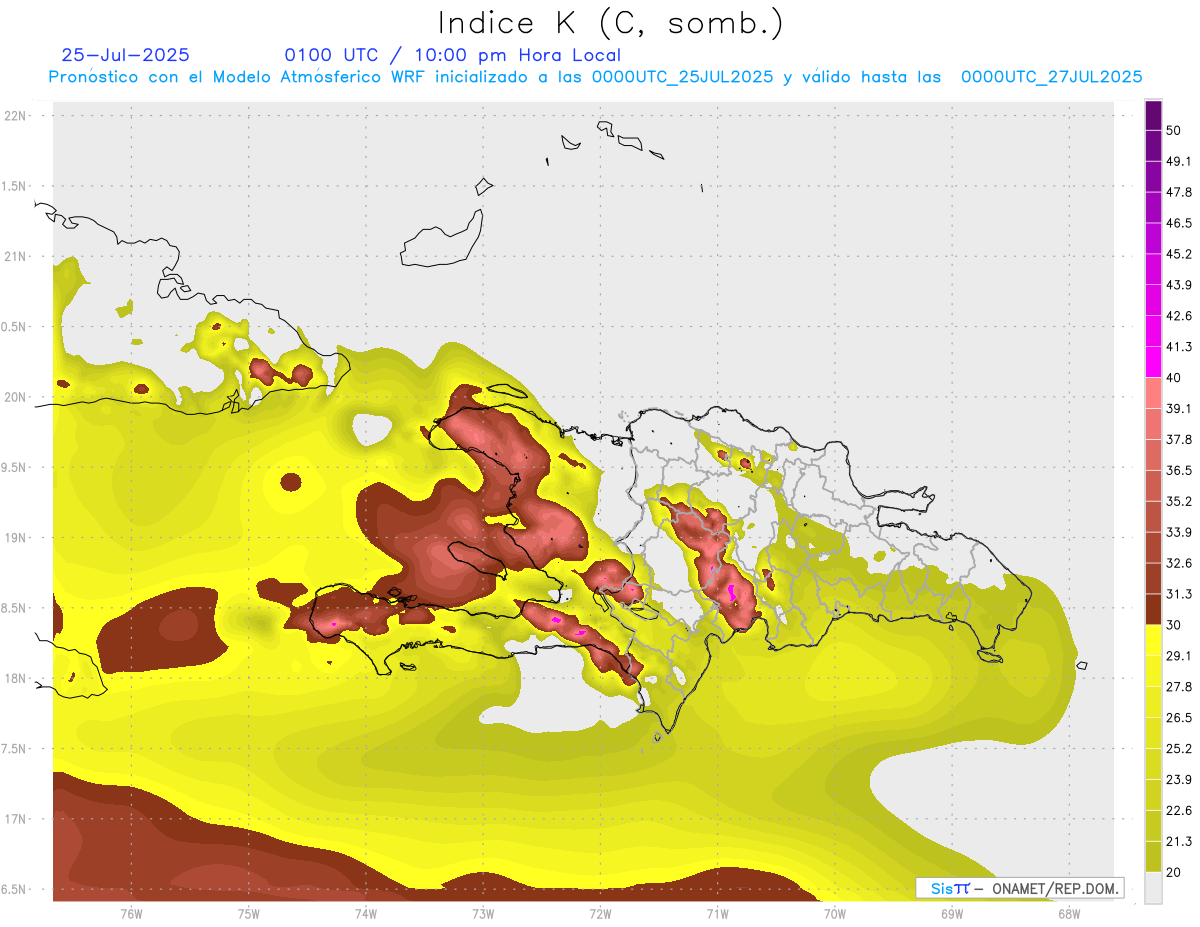Pick the gray colorbar segment below 20
Screen dimensions: 1200x927
coord(1154,888)
